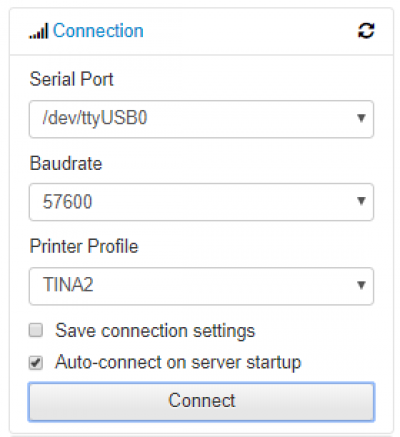Click the Connect button
The width and height of the screenshot is (400, 437).
point(201,402)
